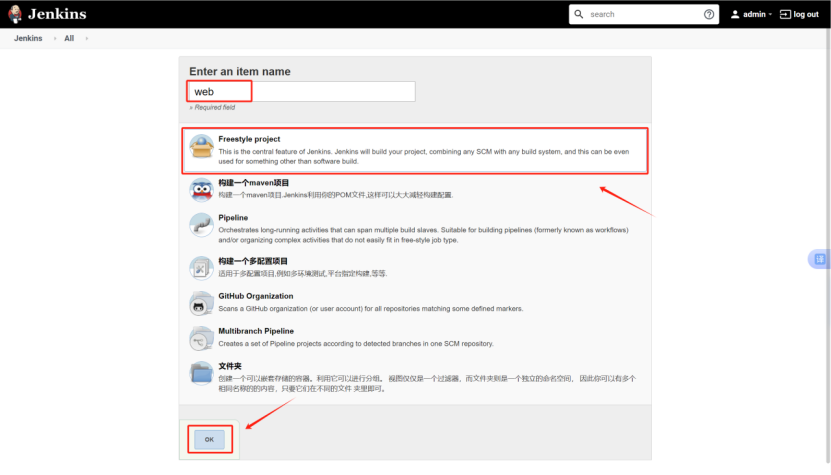The image size is (831, 475).
Task: Open the Jenkins home title link
Action: coord(57,14)
